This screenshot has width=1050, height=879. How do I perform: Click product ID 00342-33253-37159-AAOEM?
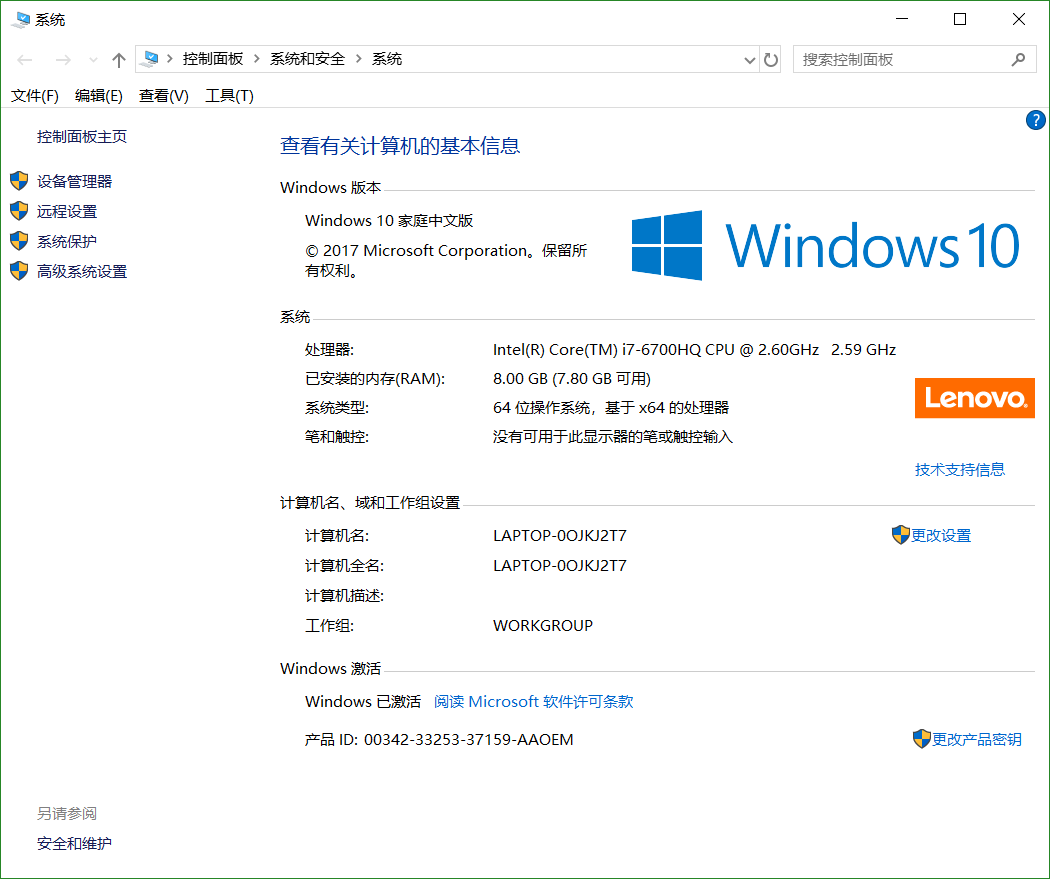469,740
